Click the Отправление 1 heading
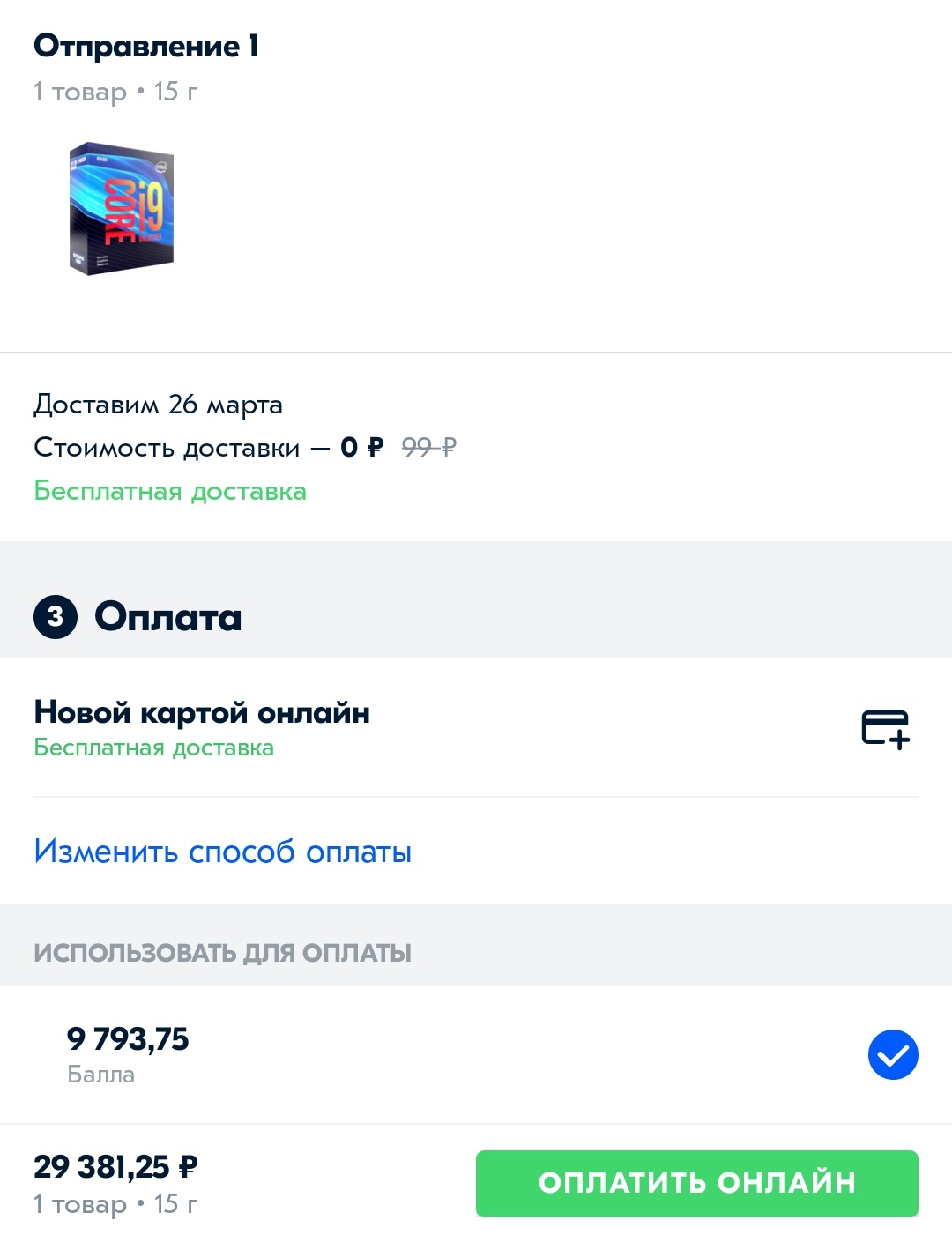952x1235 pixels. (x=146, y=46)
